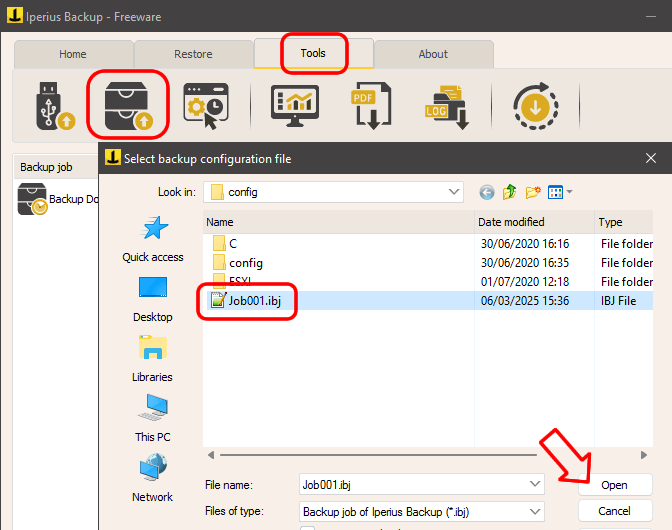
Task: Expand the Look in folder dropdown
Action: (x=454, y=192)
